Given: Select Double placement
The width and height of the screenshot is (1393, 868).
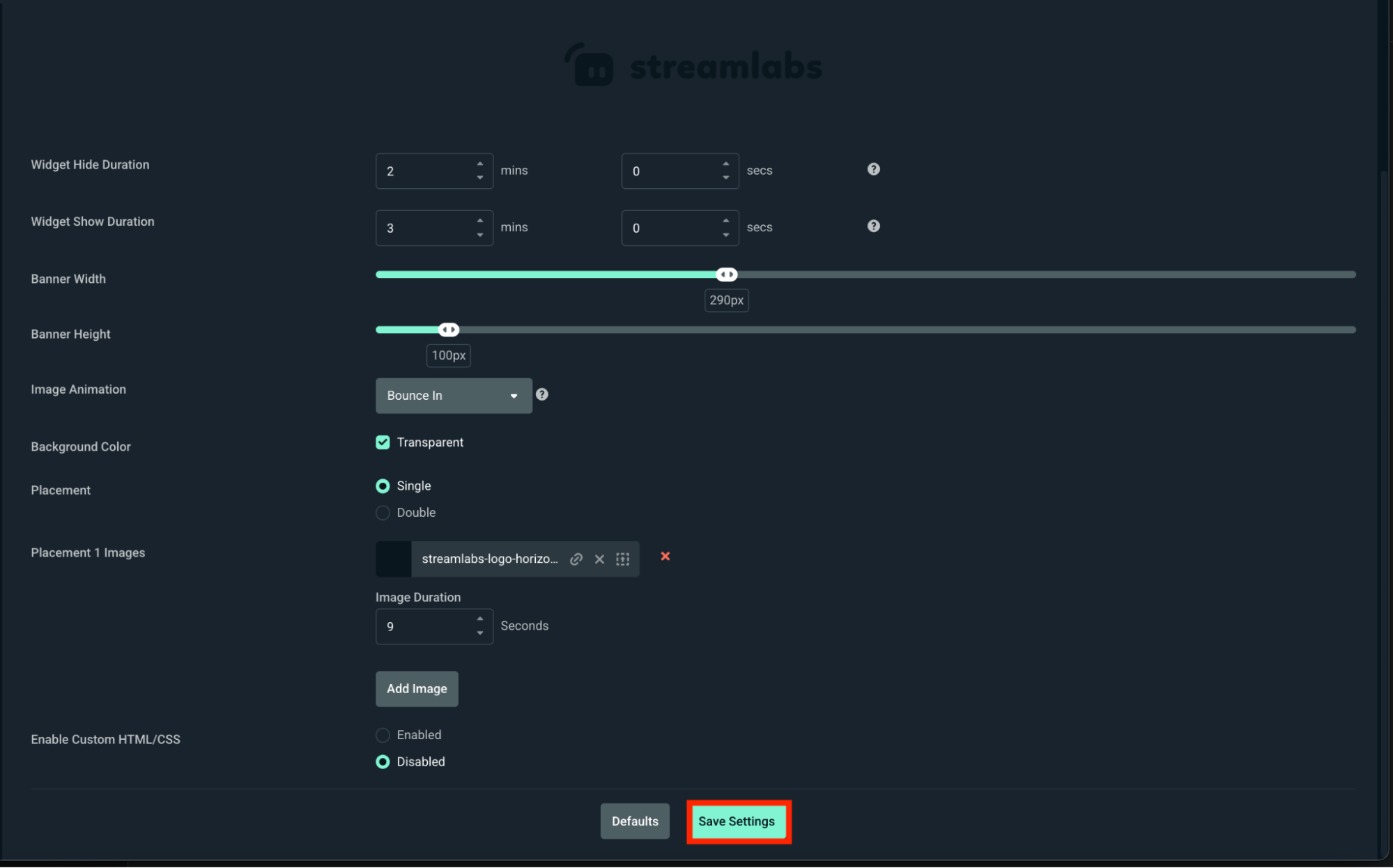Looking at the screenshot, I should coord(383,513).
